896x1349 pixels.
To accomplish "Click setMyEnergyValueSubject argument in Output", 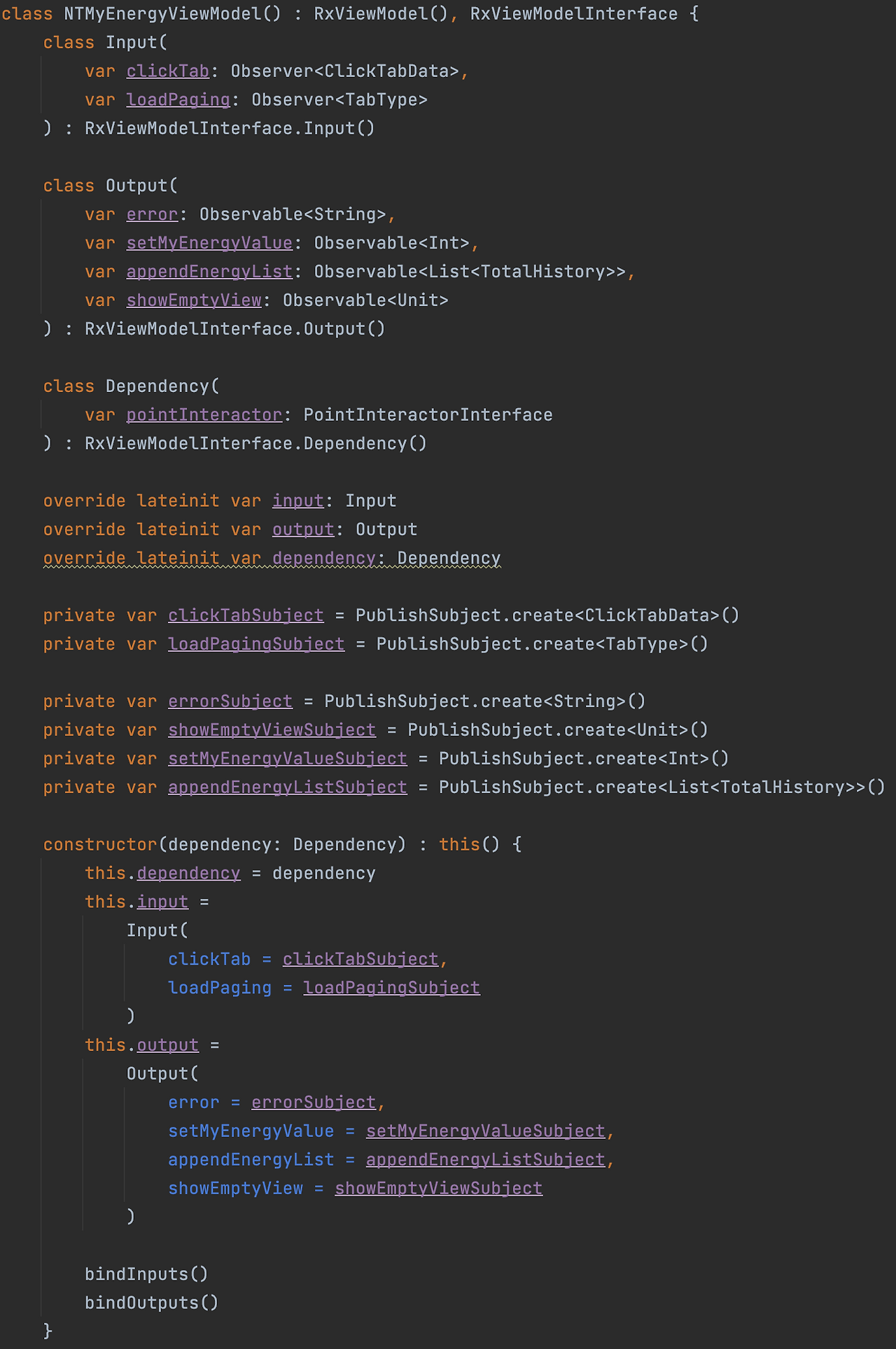I will pyautogui.click(x=486, y=1131).
